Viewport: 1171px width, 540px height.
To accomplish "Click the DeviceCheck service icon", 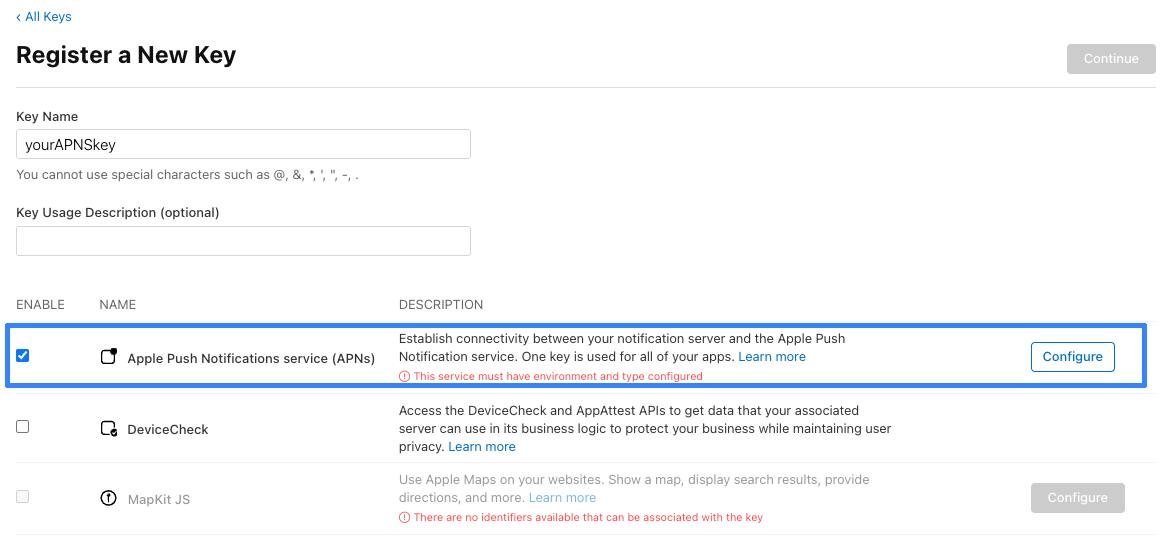I will pos(109,429).
